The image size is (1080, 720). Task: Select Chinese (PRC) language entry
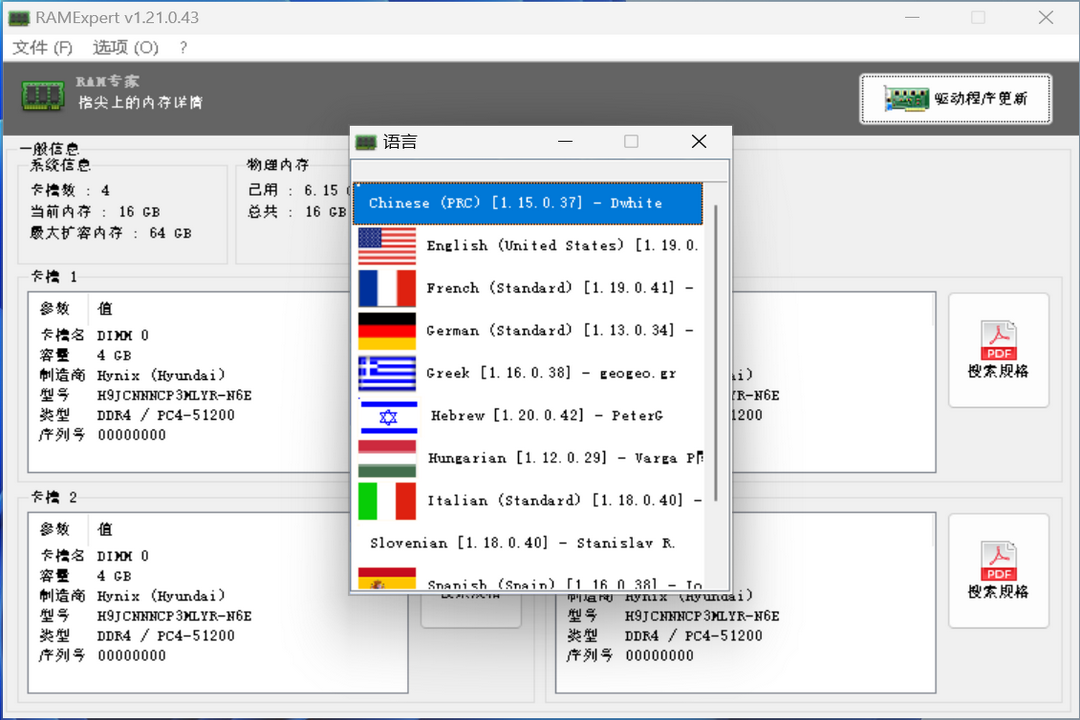[528, 203]
